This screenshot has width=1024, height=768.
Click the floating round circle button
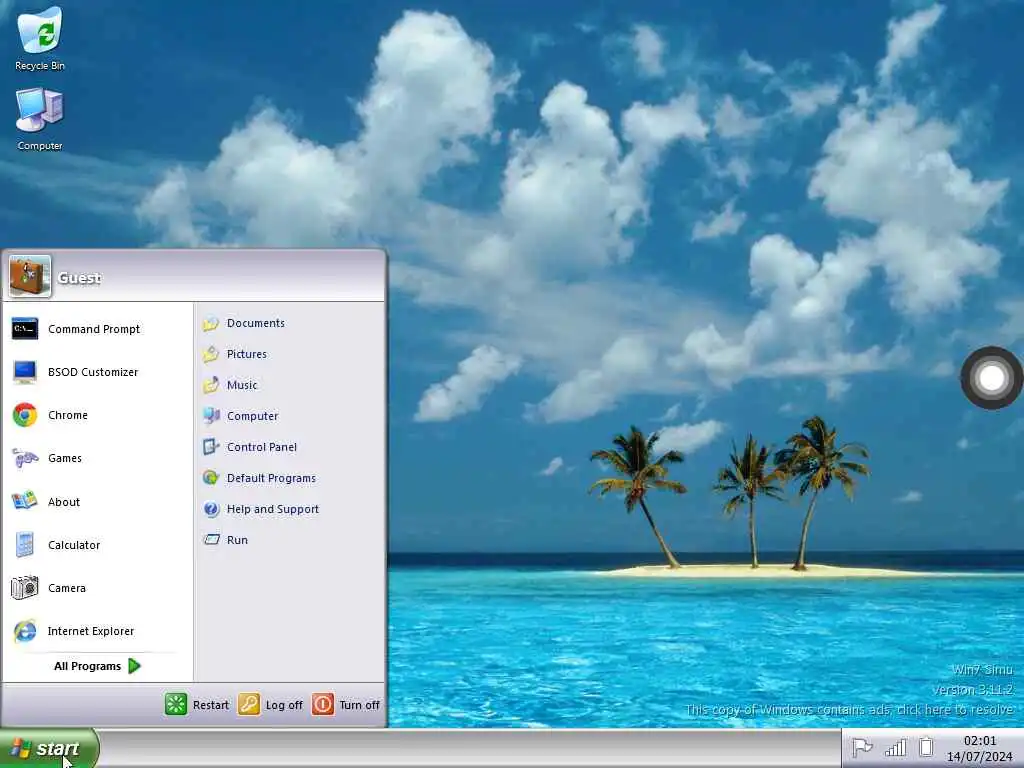click(991, 378)
